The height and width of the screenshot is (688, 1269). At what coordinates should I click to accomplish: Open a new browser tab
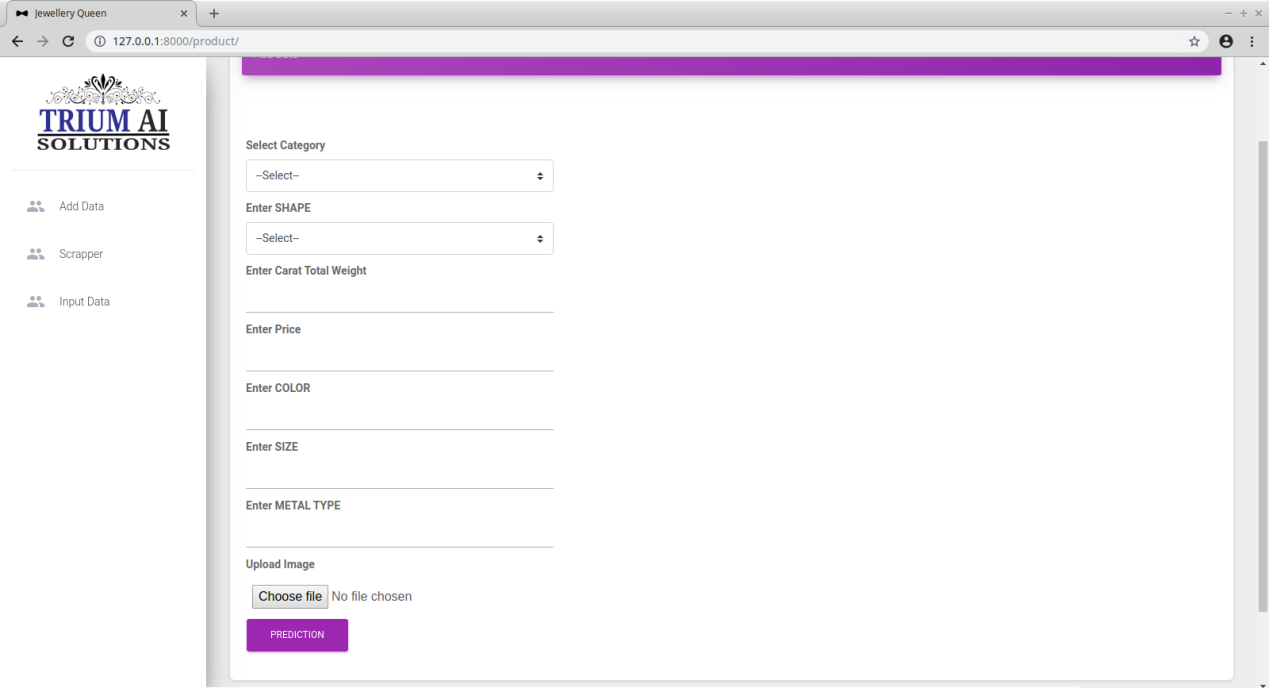tap(214, 13)
